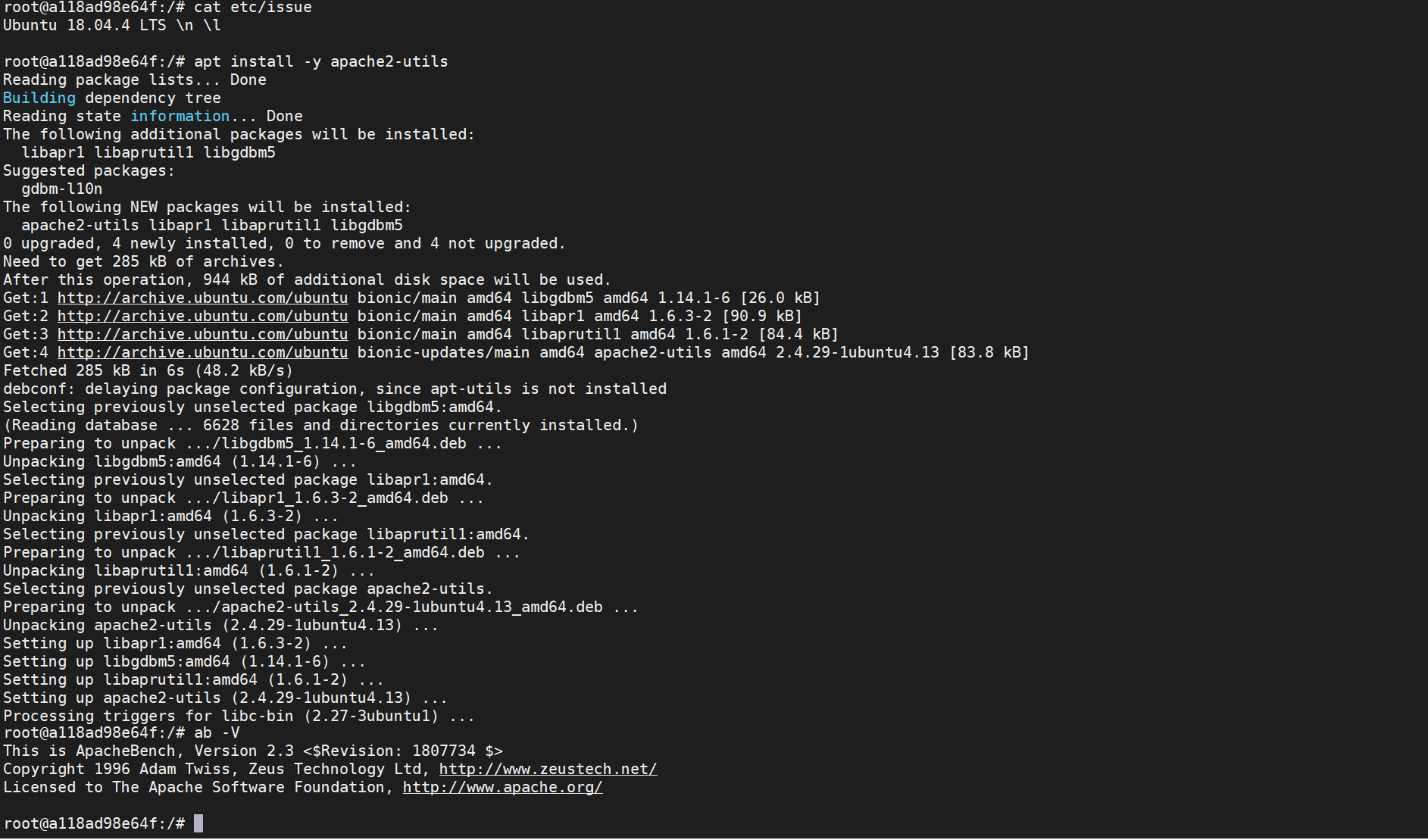Click the "Fetched 285 kB in 6s" line
This screenshot has height=840, width=1428.
[148, 371]
